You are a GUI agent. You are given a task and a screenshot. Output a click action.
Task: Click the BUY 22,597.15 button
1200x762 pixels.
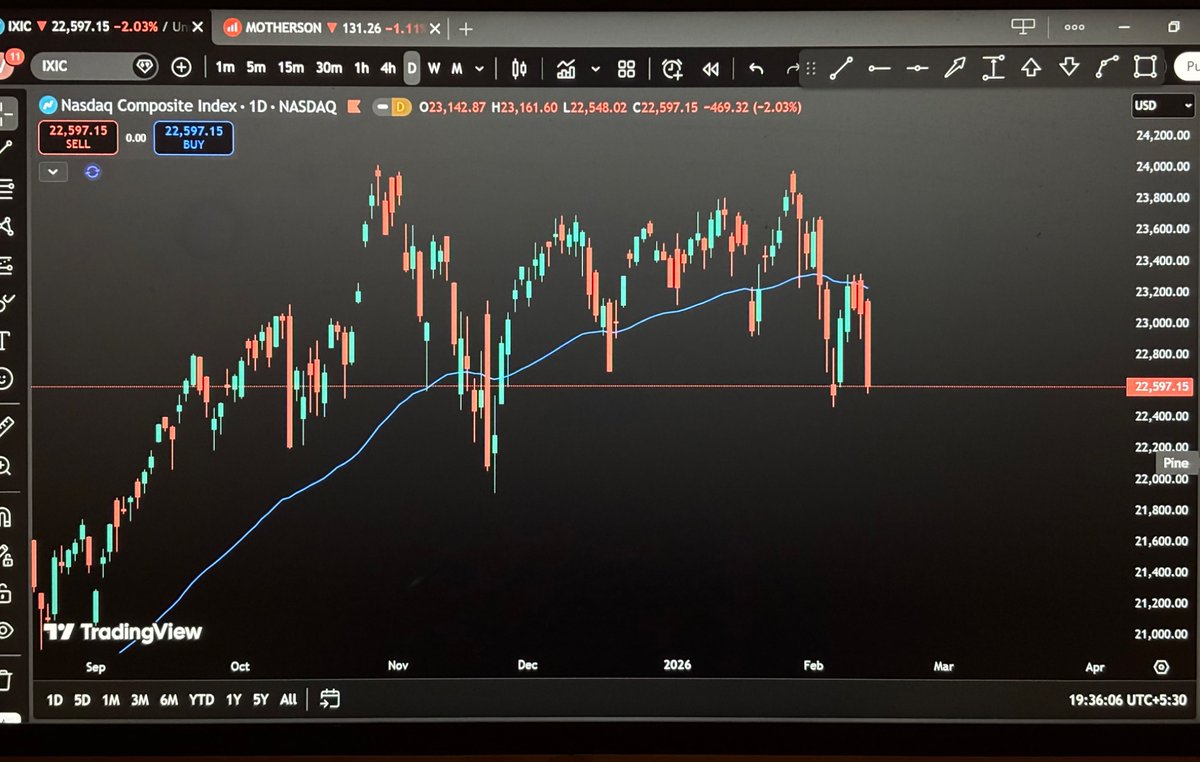194,137
